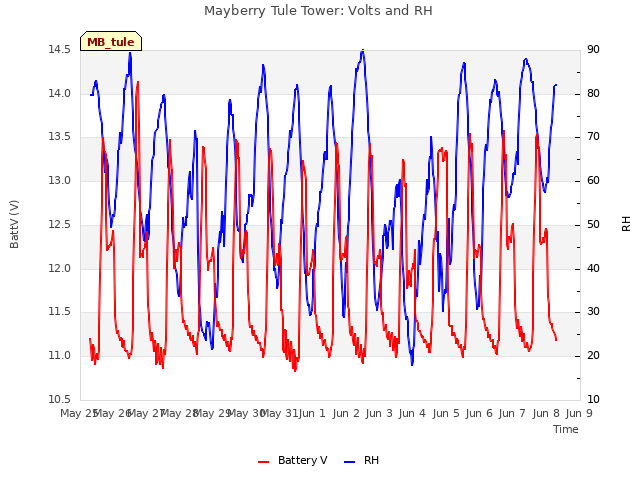Click the 14.5 left axis tick

59,49
